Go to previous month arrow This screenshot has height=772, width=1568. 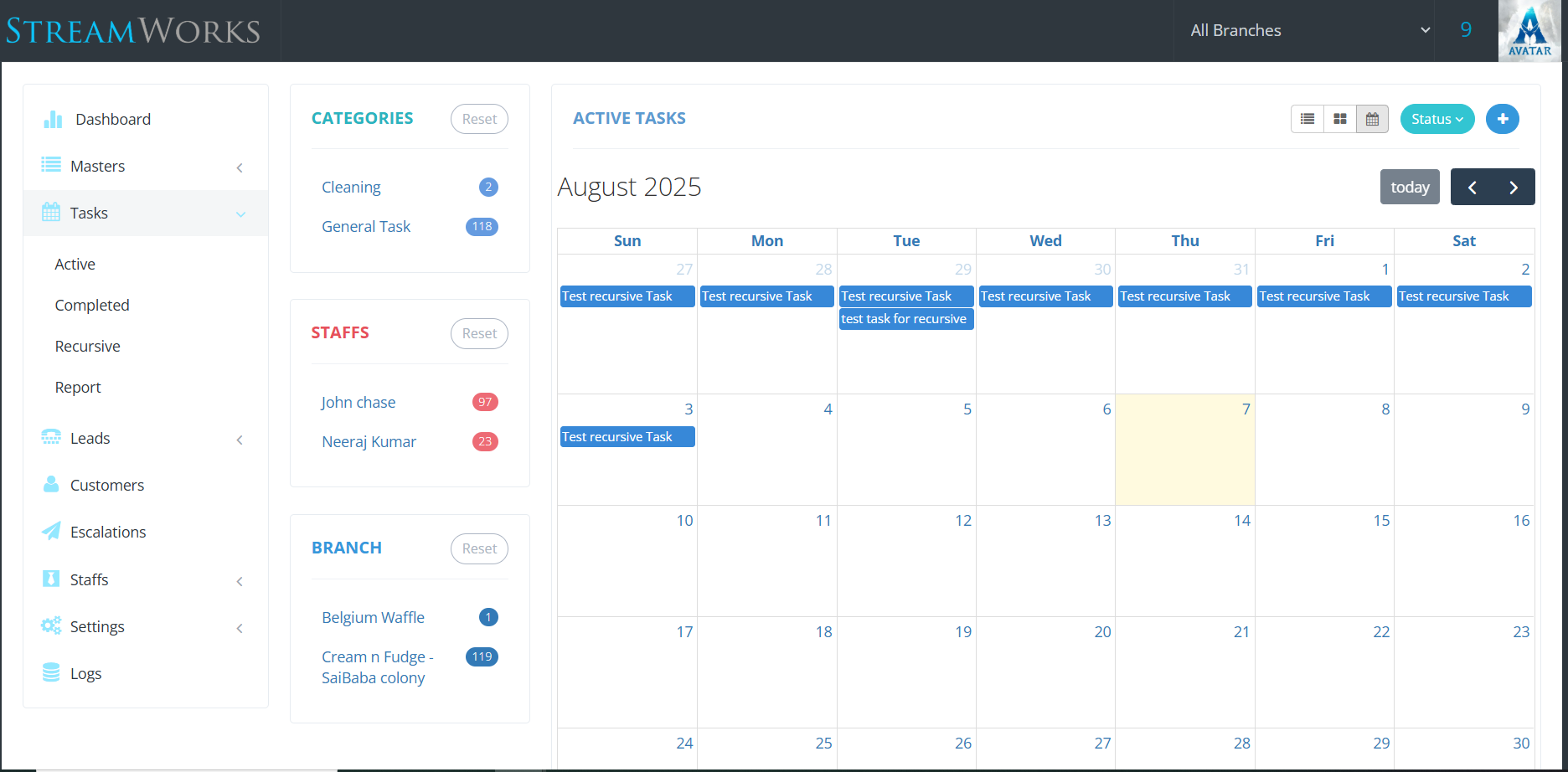pos(1472,188)
